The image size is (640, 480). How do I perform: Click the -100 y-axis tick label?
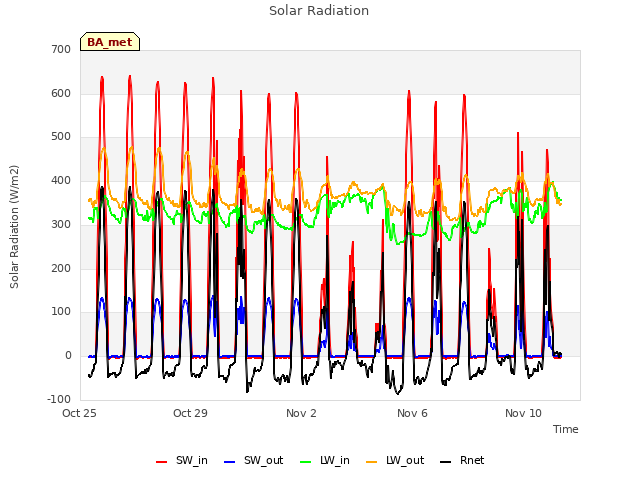pos(59,399)
